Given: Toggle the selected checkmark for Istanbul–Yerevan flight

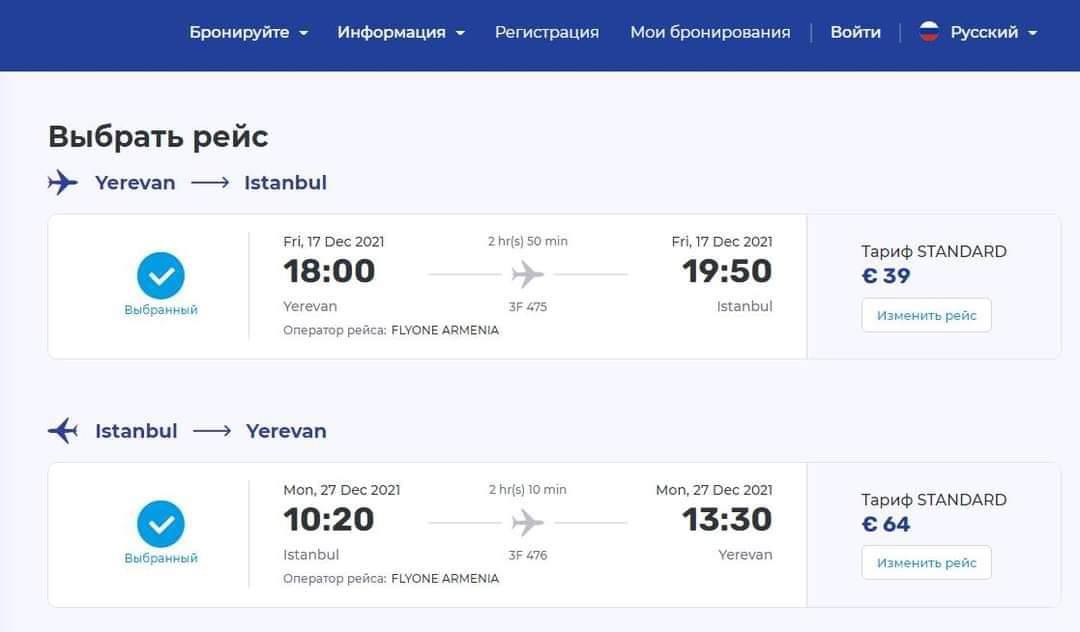Looking at the screenshot, I should (161, 524).
